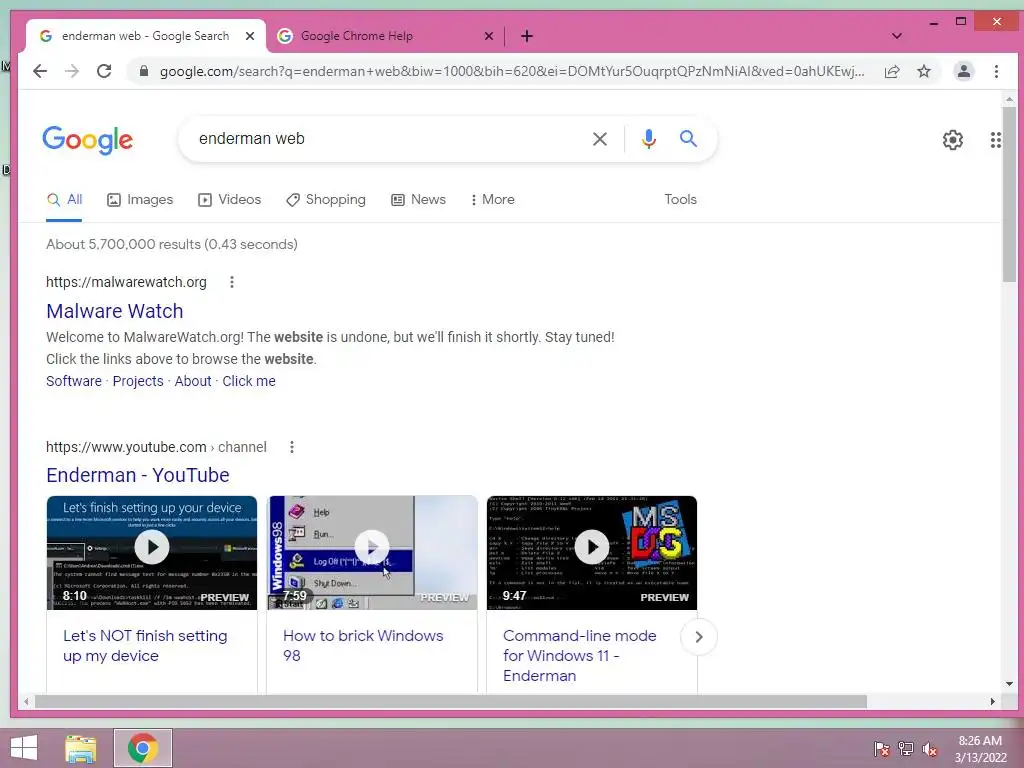This screenshot has height=768, width=1024.
Task: Play the 7:59 Windows 98 video thumbnail
Action: tap(372, 547)
